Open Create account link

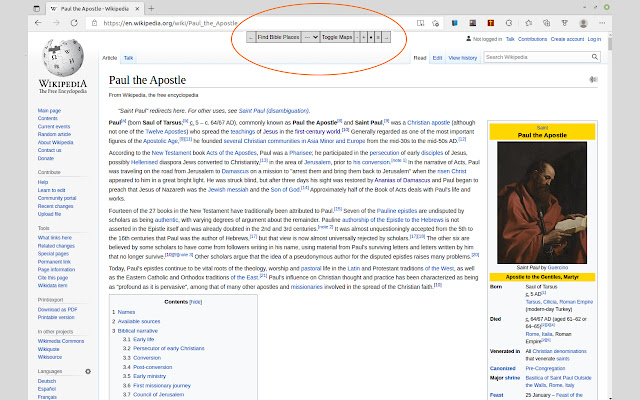567,39
